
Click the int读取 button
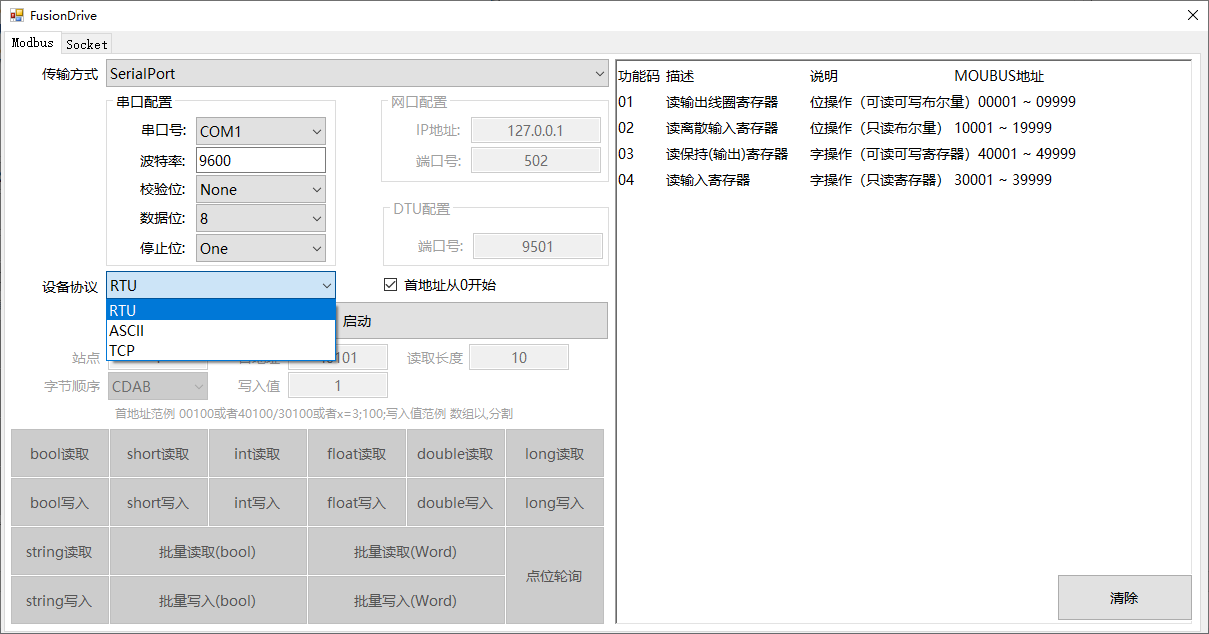[x=257, y=453]
